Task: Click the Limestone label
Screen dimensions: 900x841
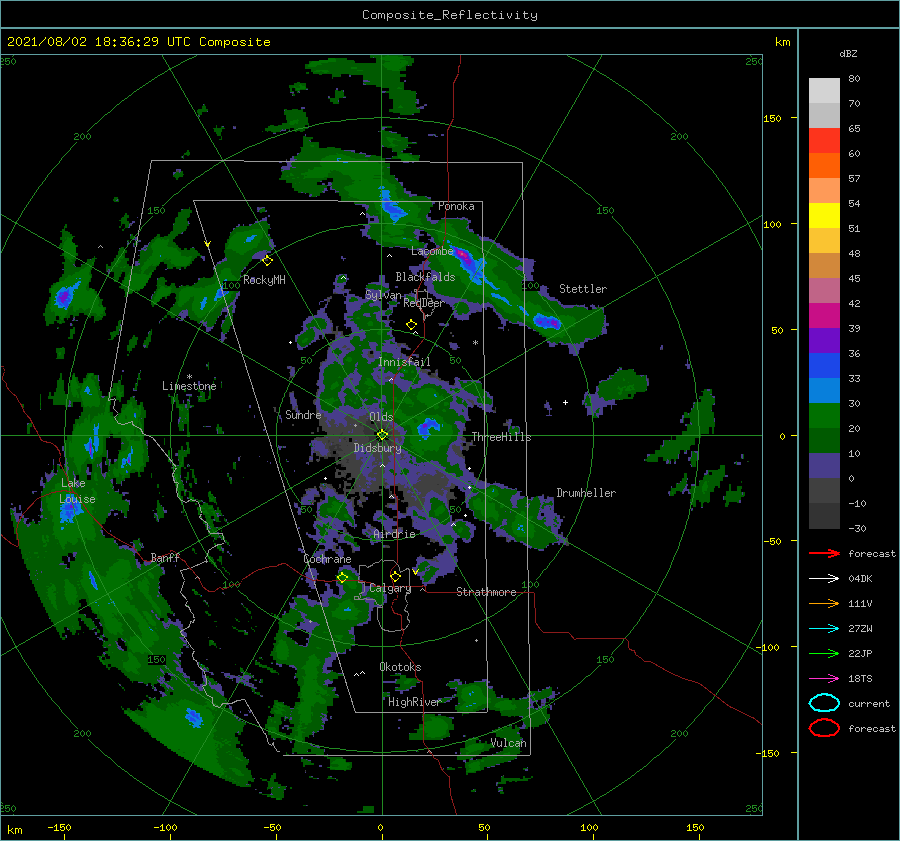Action: pos(189,386)
